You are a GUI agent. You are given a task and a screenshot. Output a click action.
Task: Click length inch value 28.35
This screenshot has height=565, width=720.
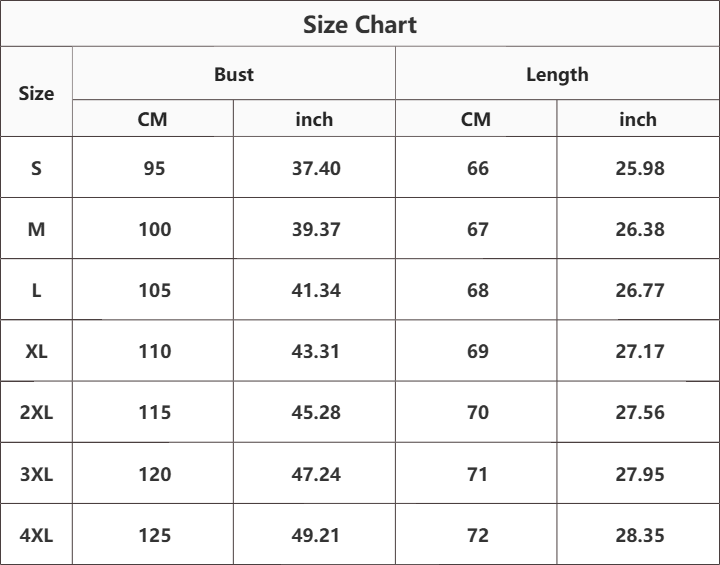[640, 535]
